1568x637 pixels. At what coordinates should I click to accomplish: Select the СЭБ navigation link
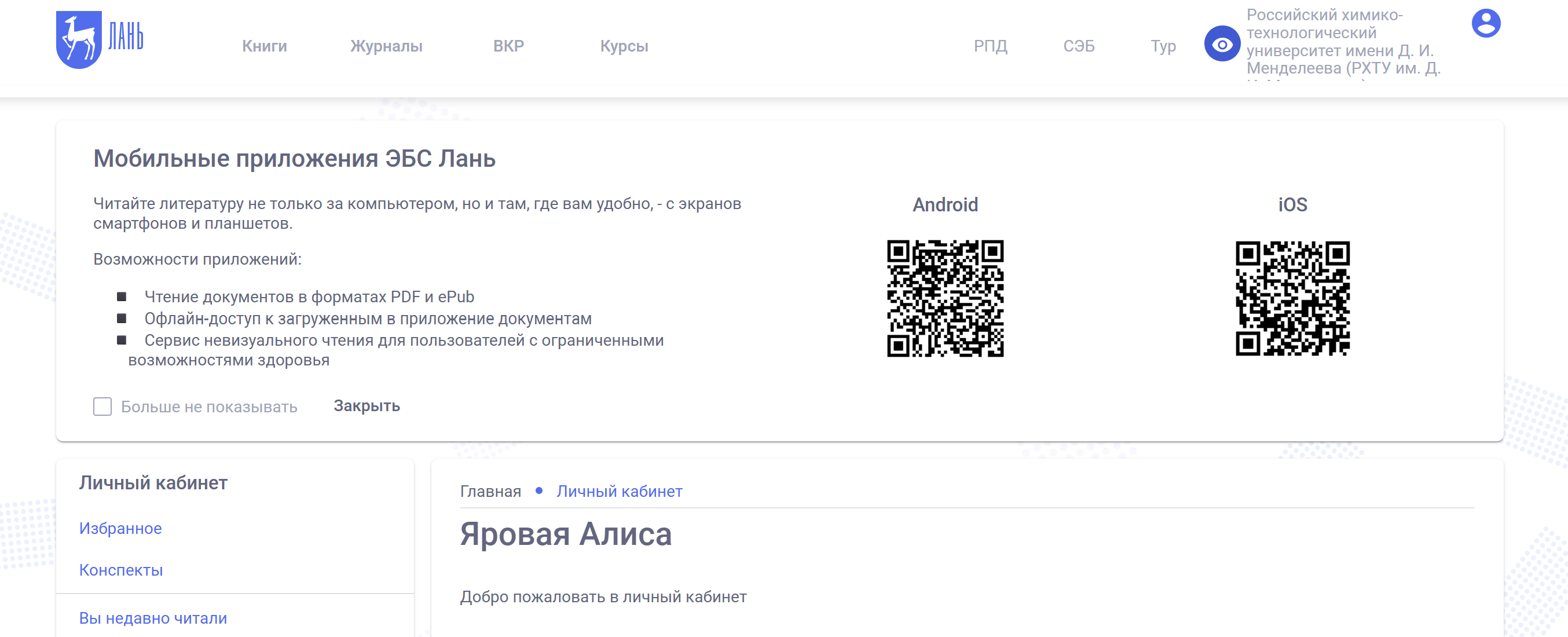click(1079, 46)
